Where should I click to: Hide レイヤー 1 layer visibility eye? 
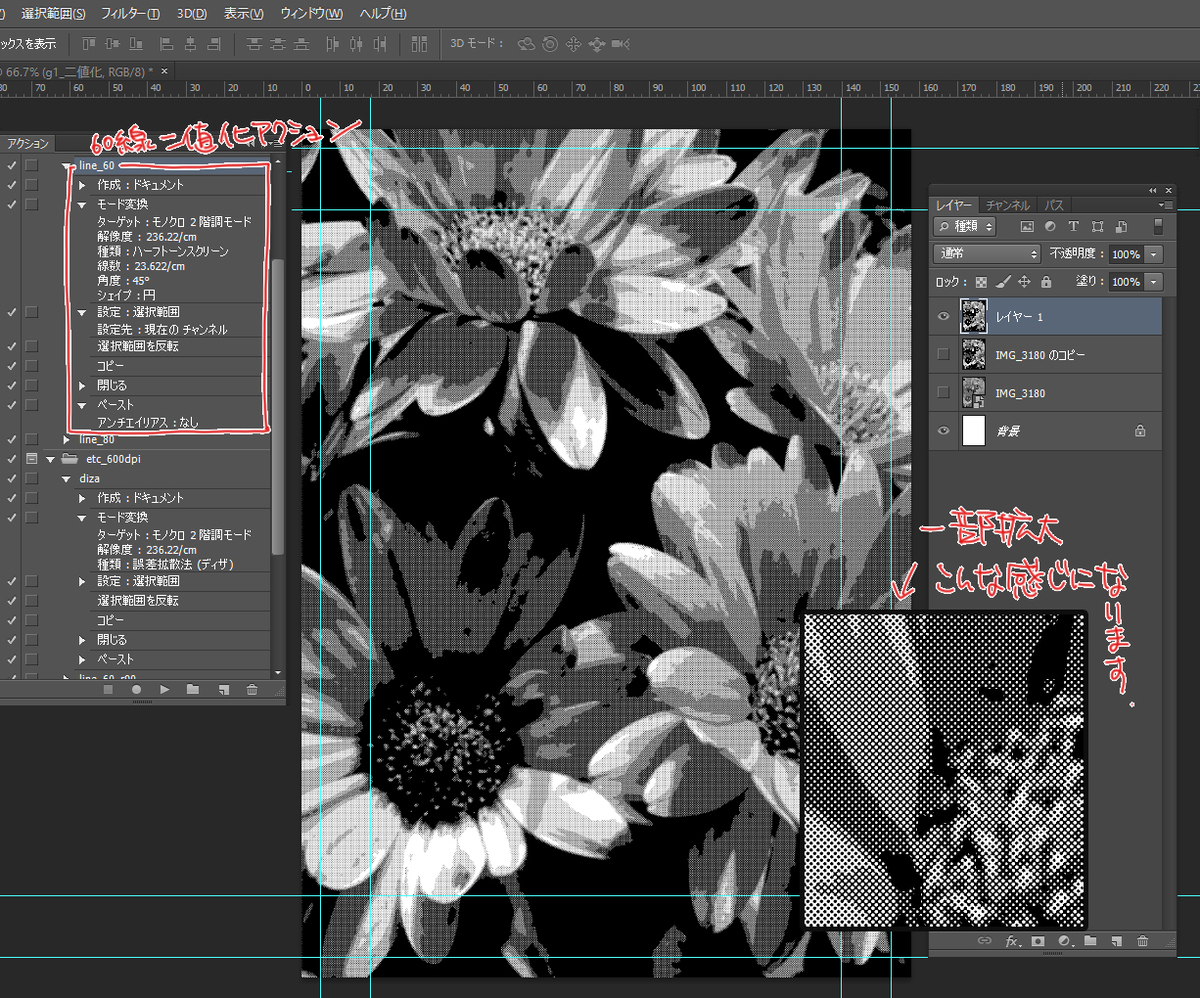click(944, 316)
